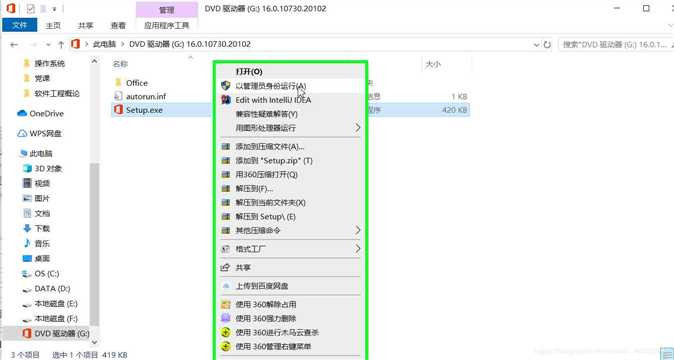This screenshot has height=360, width=674.
Task: Open the address bar history dropdown
Action: pos(536,45)
